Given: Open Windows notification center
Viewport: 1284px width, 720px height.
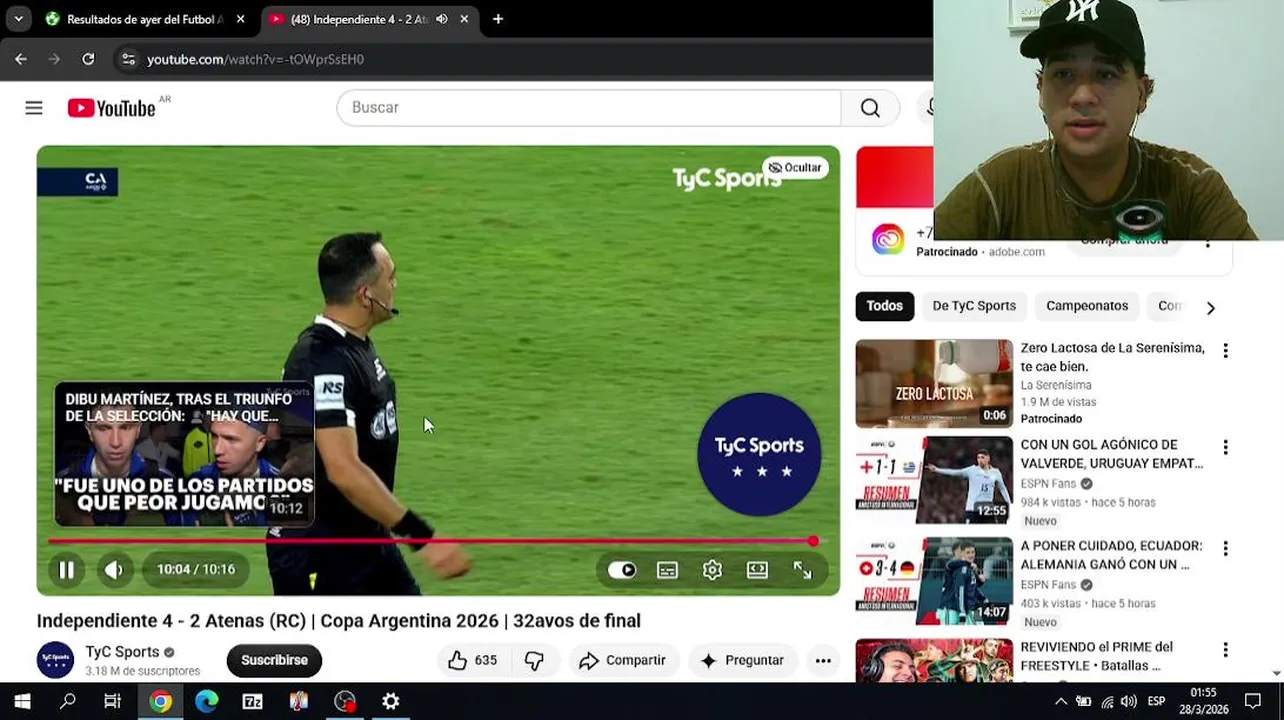Looking at the screenshot, I should 1253,702.
